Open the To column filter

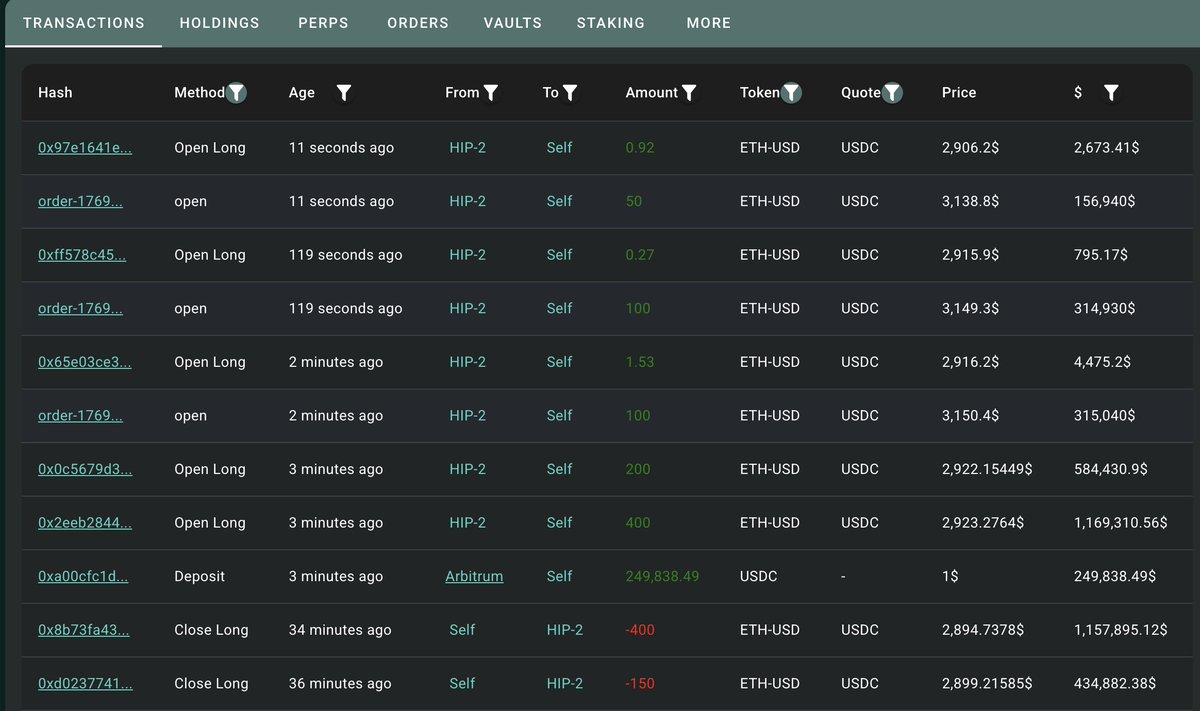click(569, 92)
